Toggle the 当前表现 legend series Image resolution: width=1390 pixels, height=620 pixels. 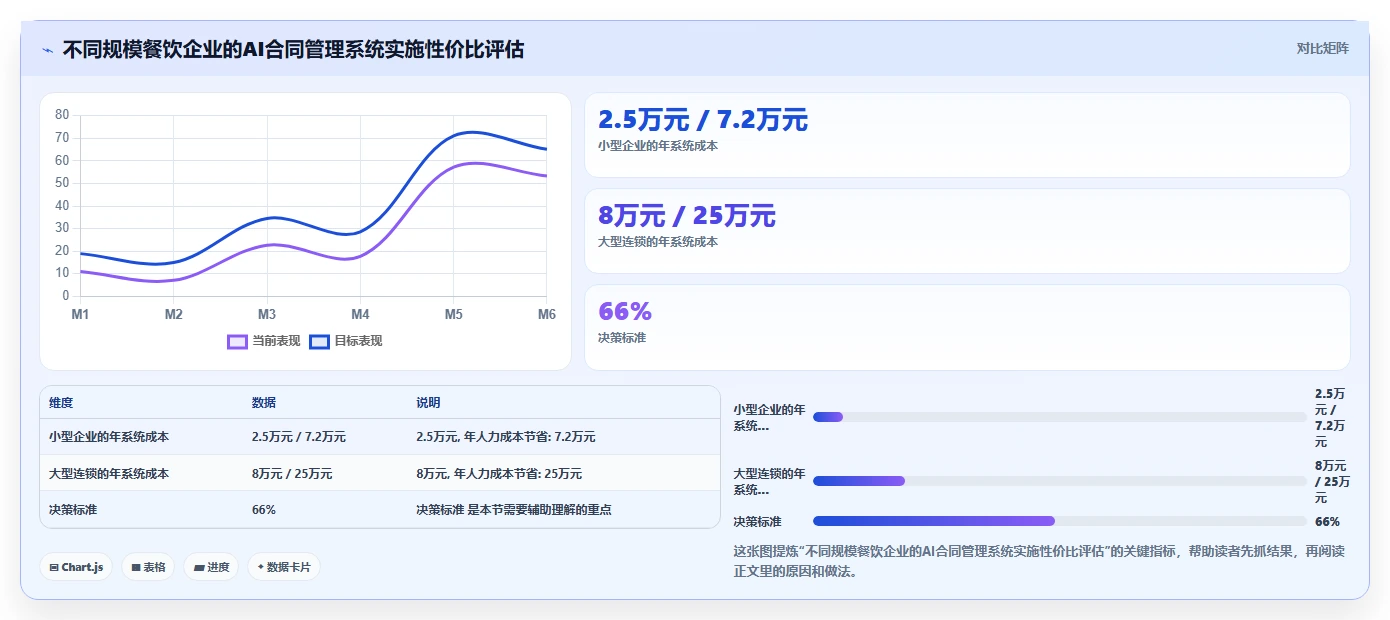pyautogui.click(x=264, y=341)
